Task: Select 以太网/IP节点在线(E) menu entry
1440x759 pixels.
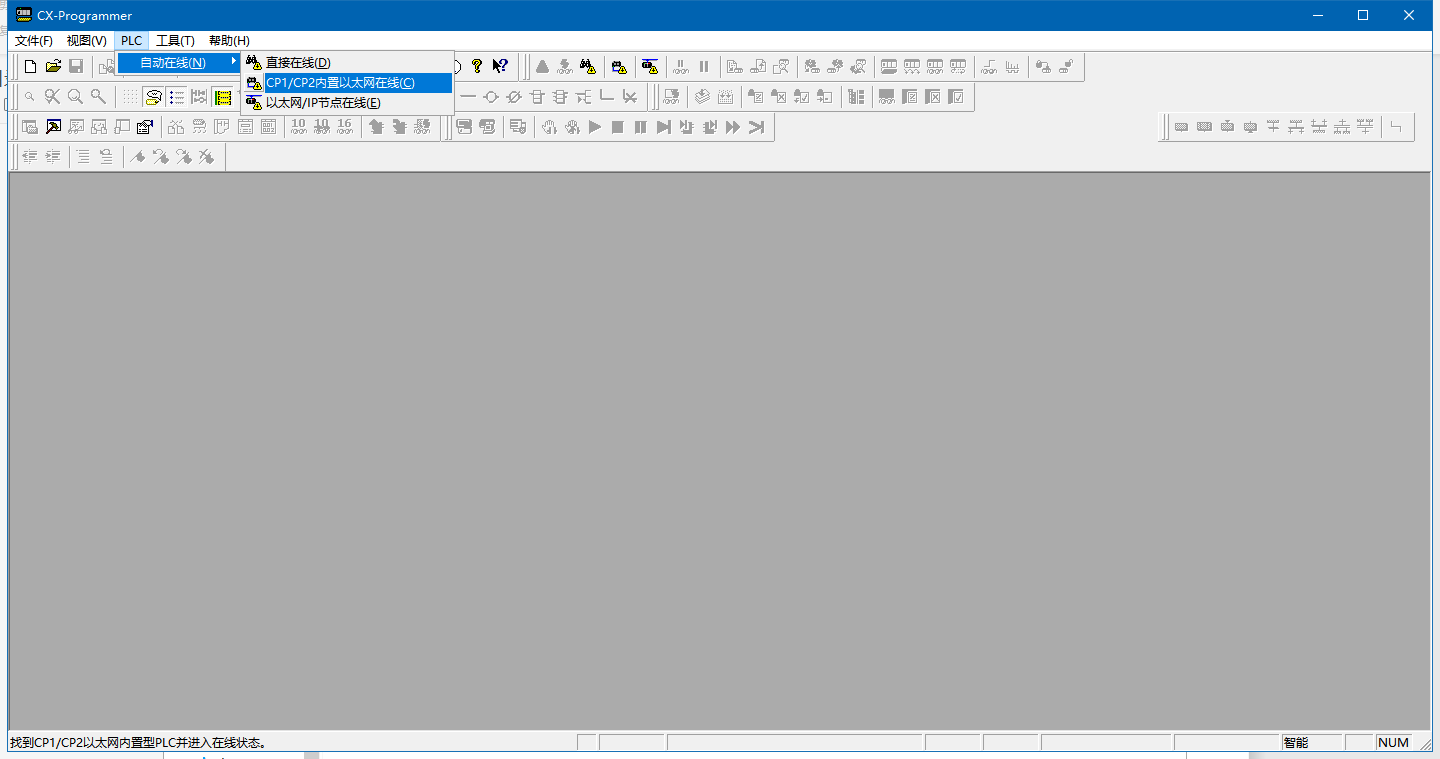Action: (x=323, y=103)
